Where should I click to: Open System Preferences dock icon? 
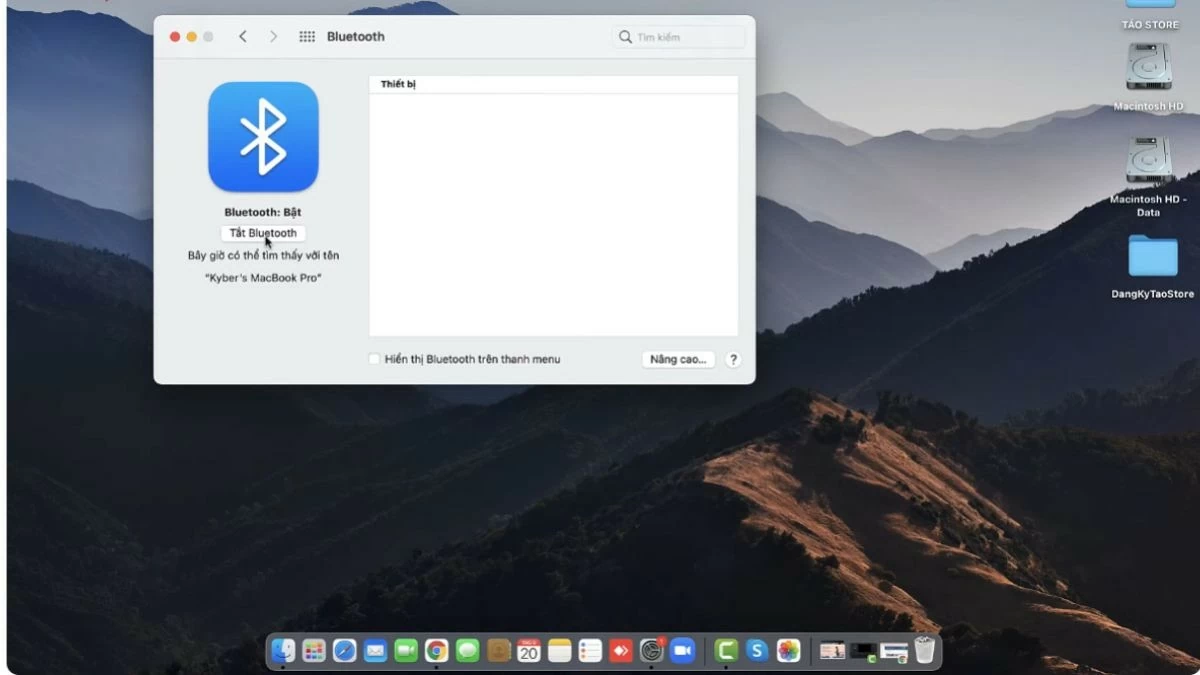(x=651, y=651)
